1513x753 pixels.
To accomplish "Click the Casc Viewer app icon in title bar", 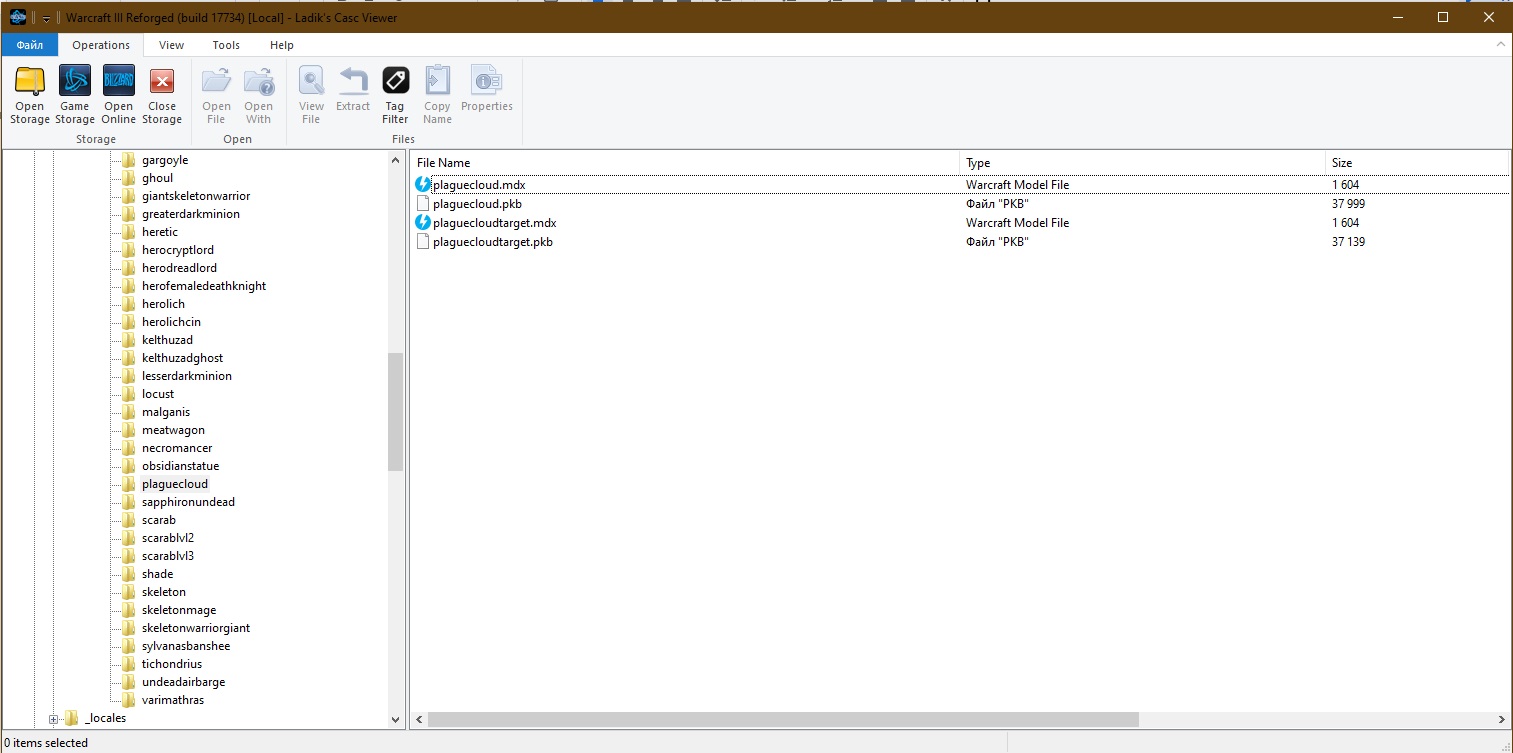I will tap(17, 17).
